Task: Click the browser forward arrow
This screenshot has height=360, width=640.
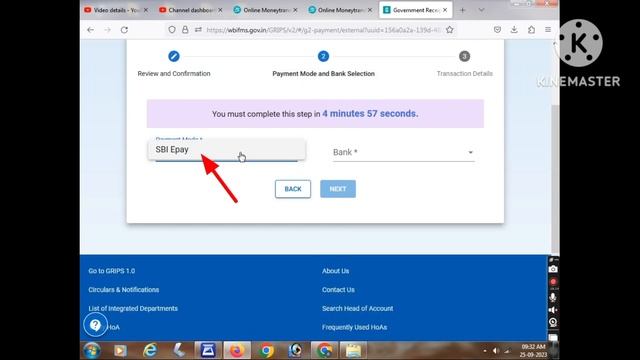Action: click(x=107, y=30)
